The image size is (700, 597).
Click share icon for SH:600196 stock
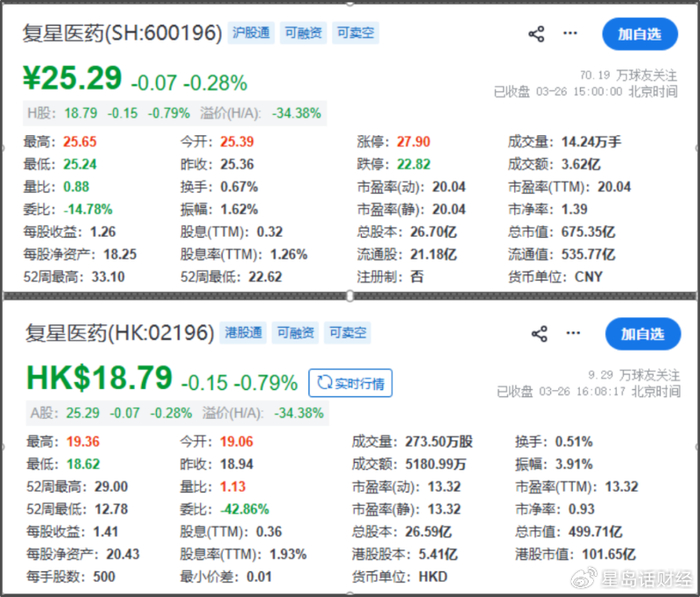coord(536,34)
